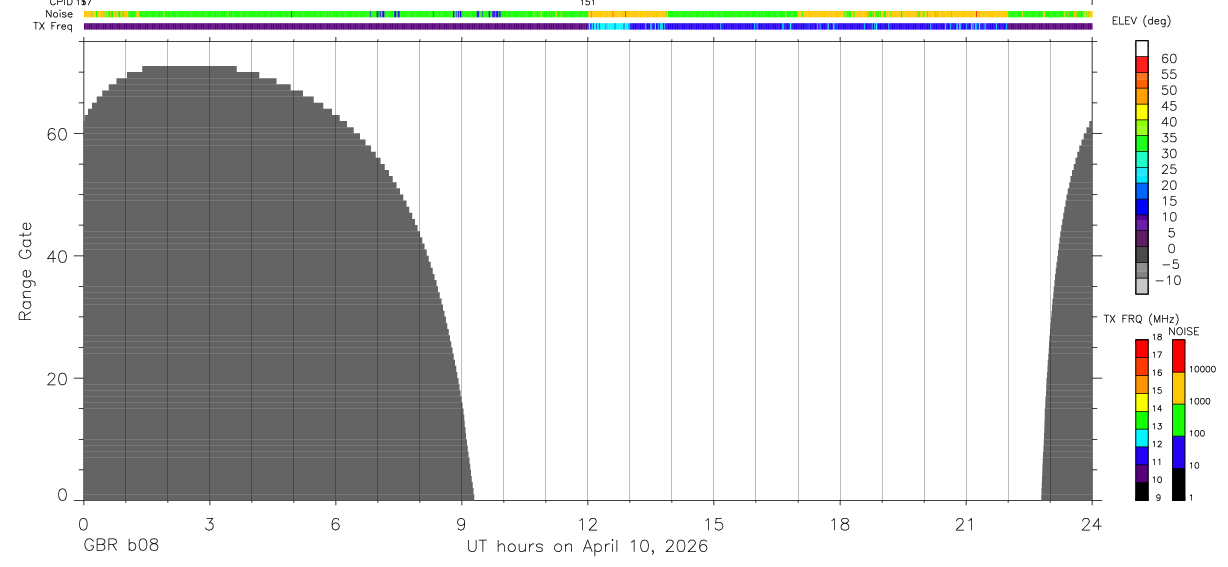The width and height of the screenshot is (1228, 567).
Task: Select the green NOISE swatch between 1000 and 100
Action: [1178, 420]
